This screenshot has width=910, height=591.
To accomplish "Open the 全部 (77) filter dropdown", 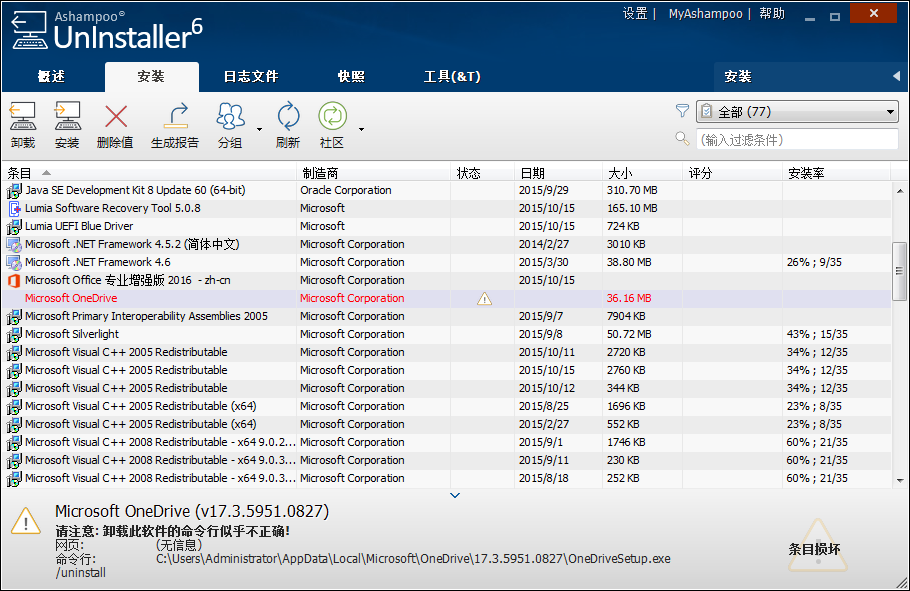I will point(797,112).
